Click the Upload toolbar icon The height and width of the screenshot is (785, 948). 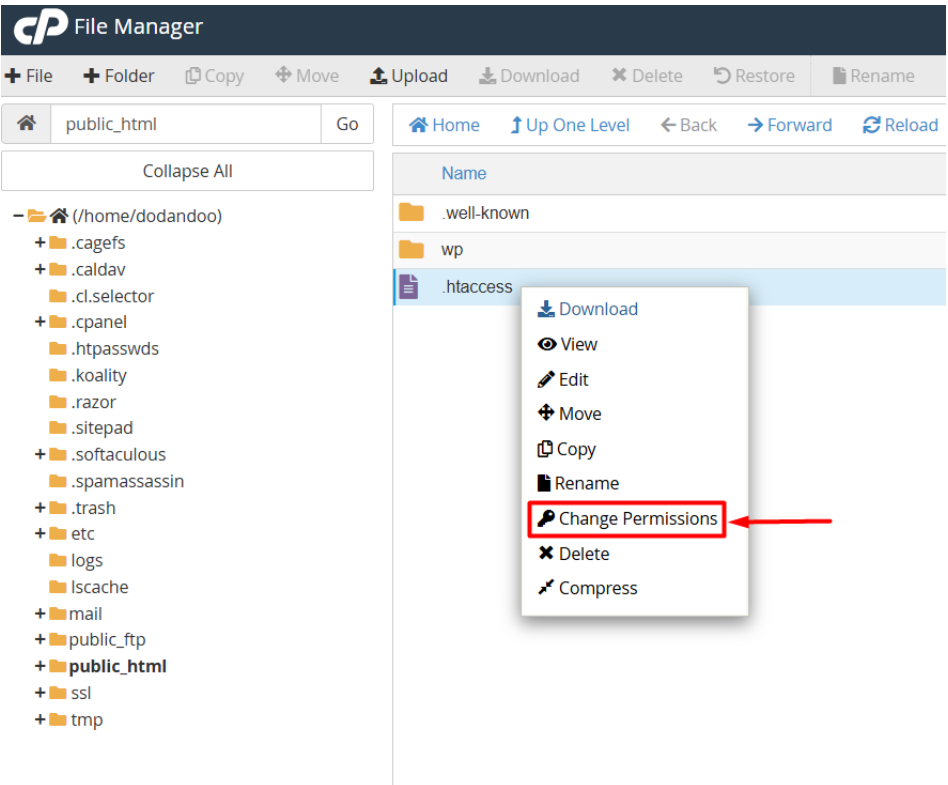pyautogui.click(x=379, y=76)
